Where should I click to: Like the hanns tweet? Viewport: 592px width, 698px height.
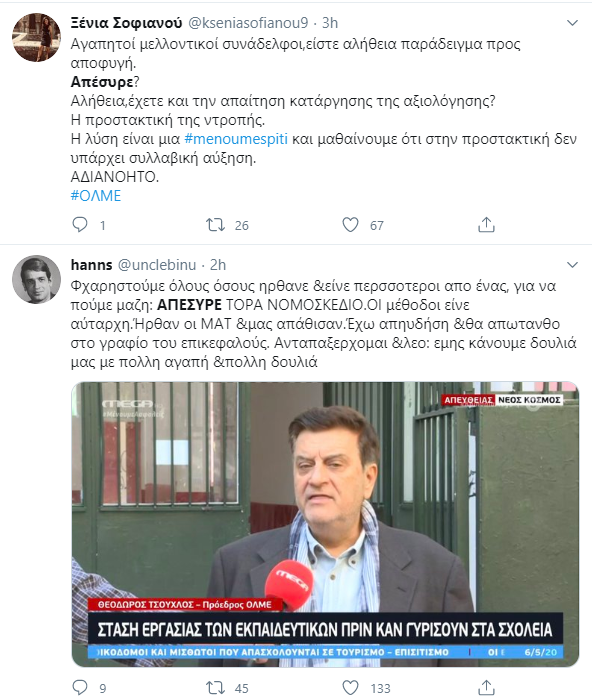(x=350, y=688)
